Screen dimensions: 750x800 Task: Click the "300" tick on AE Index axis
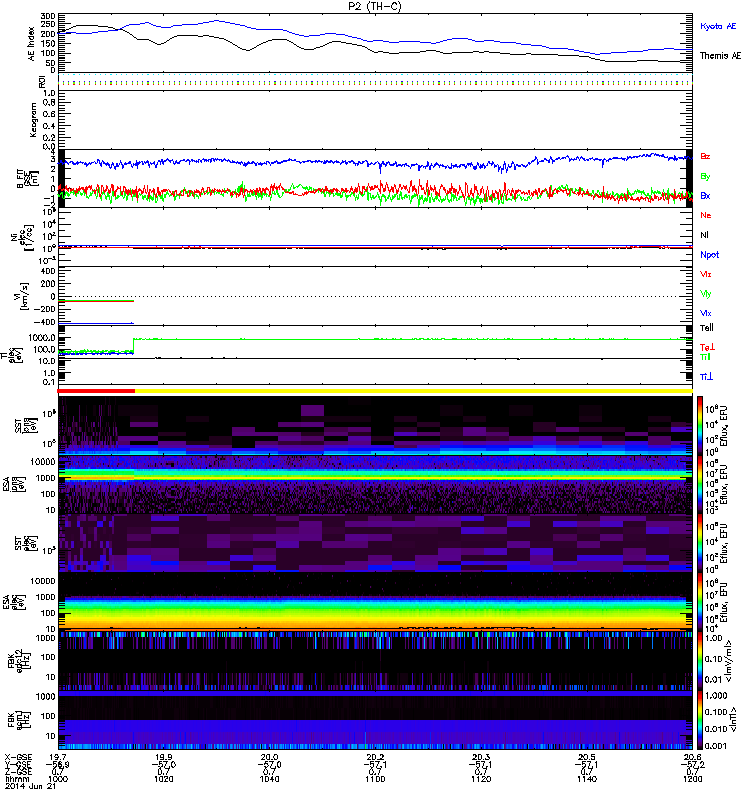[48, 17]
